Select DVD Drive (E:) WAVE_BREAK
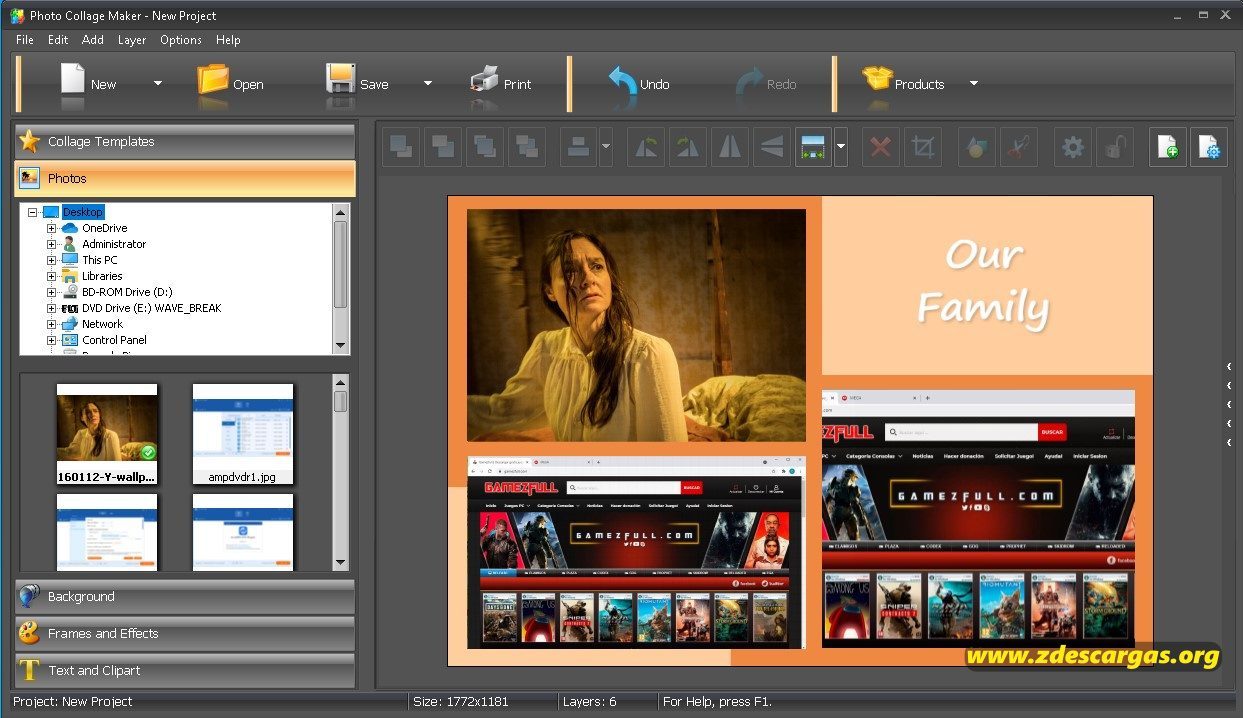This screenshot has width=1243, height=718. (x=152, y=308)
